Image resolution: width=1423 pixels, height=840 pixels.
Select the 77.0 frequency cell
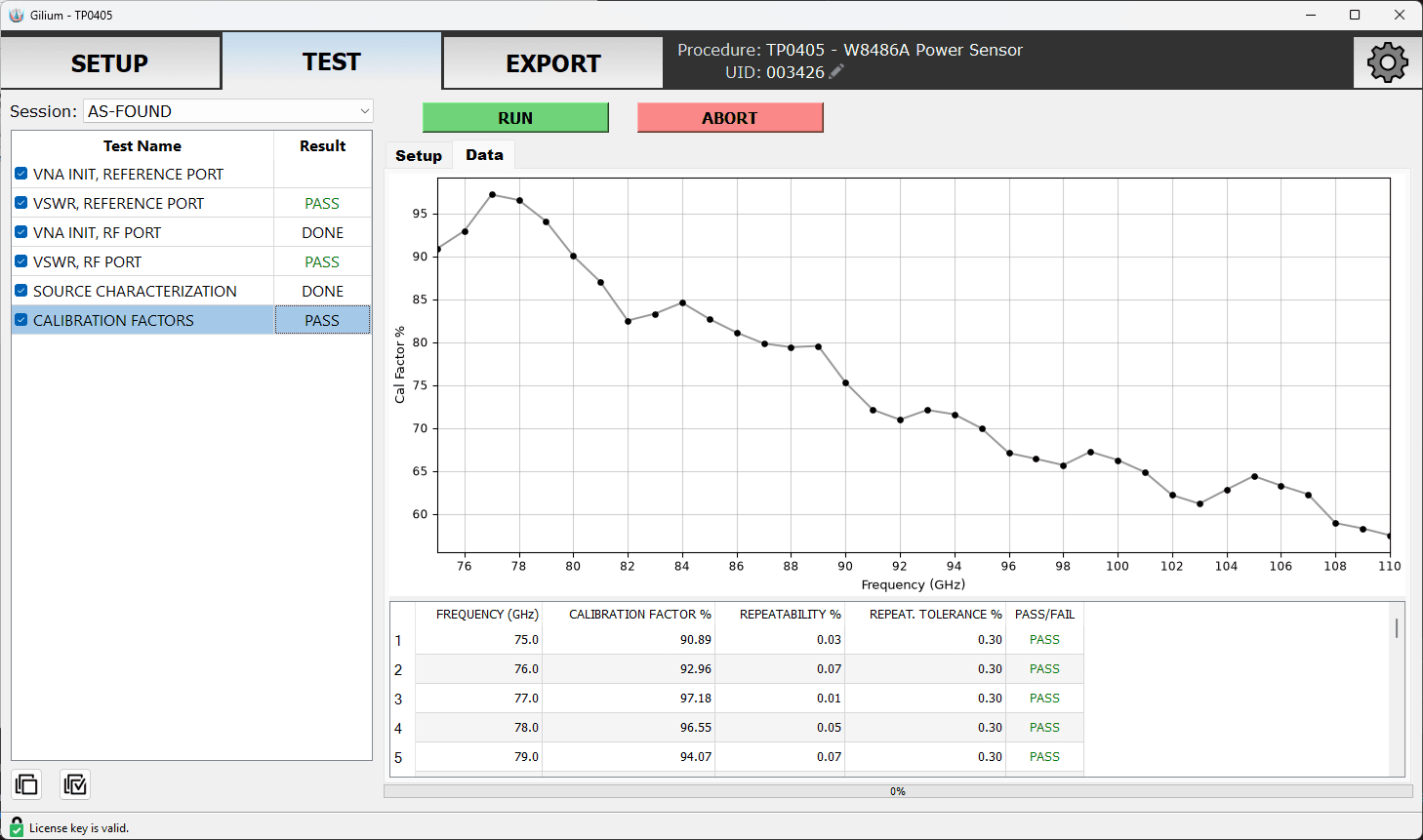[x=478, y=699]
